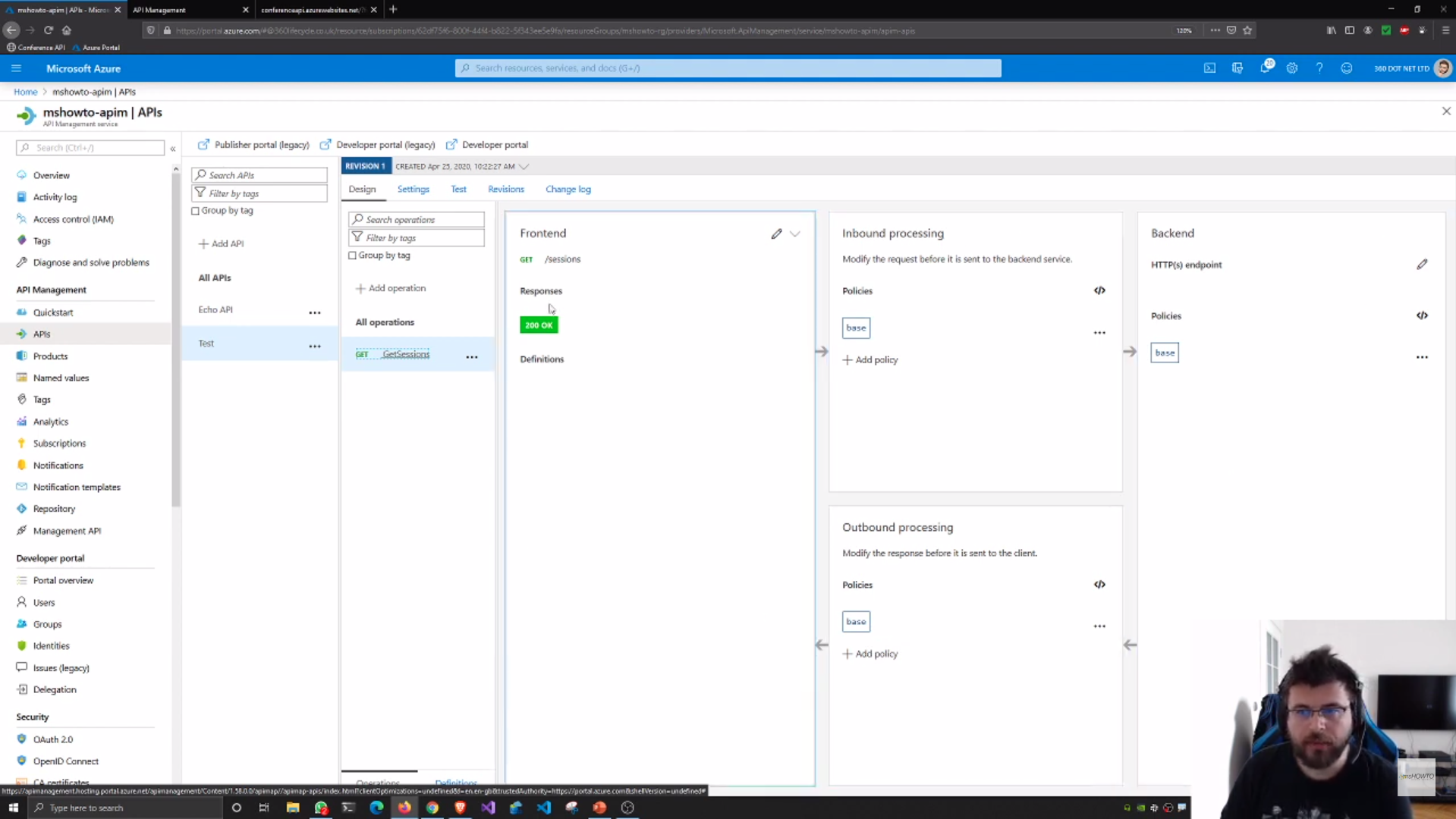Select the Design tab
The width and height of the screenshot is (1456, 819).
tap(362, 190)
